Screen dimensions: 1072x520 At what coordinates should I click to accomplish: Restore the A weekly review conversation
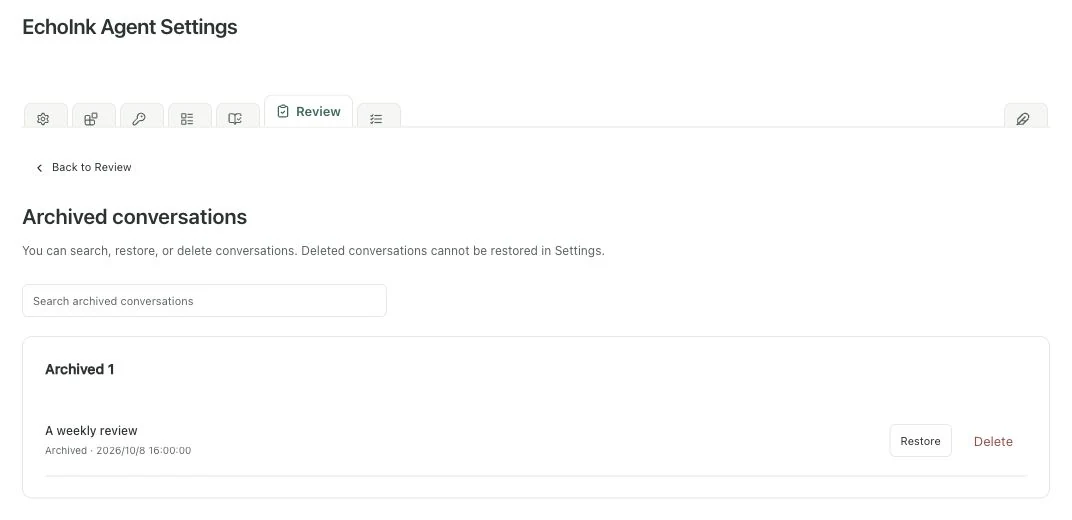coord(920,441)
